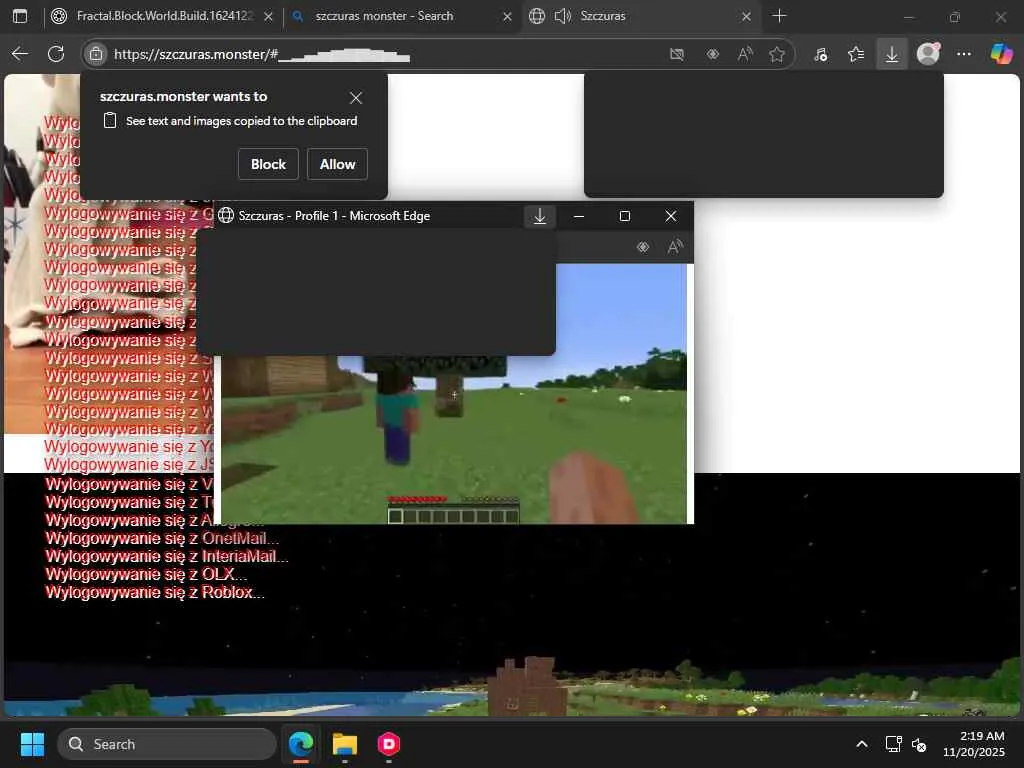Show hidden icons chevron in system tray
Image resolution: width=1024 pixels, height=768 pixels.
(862, 744)
